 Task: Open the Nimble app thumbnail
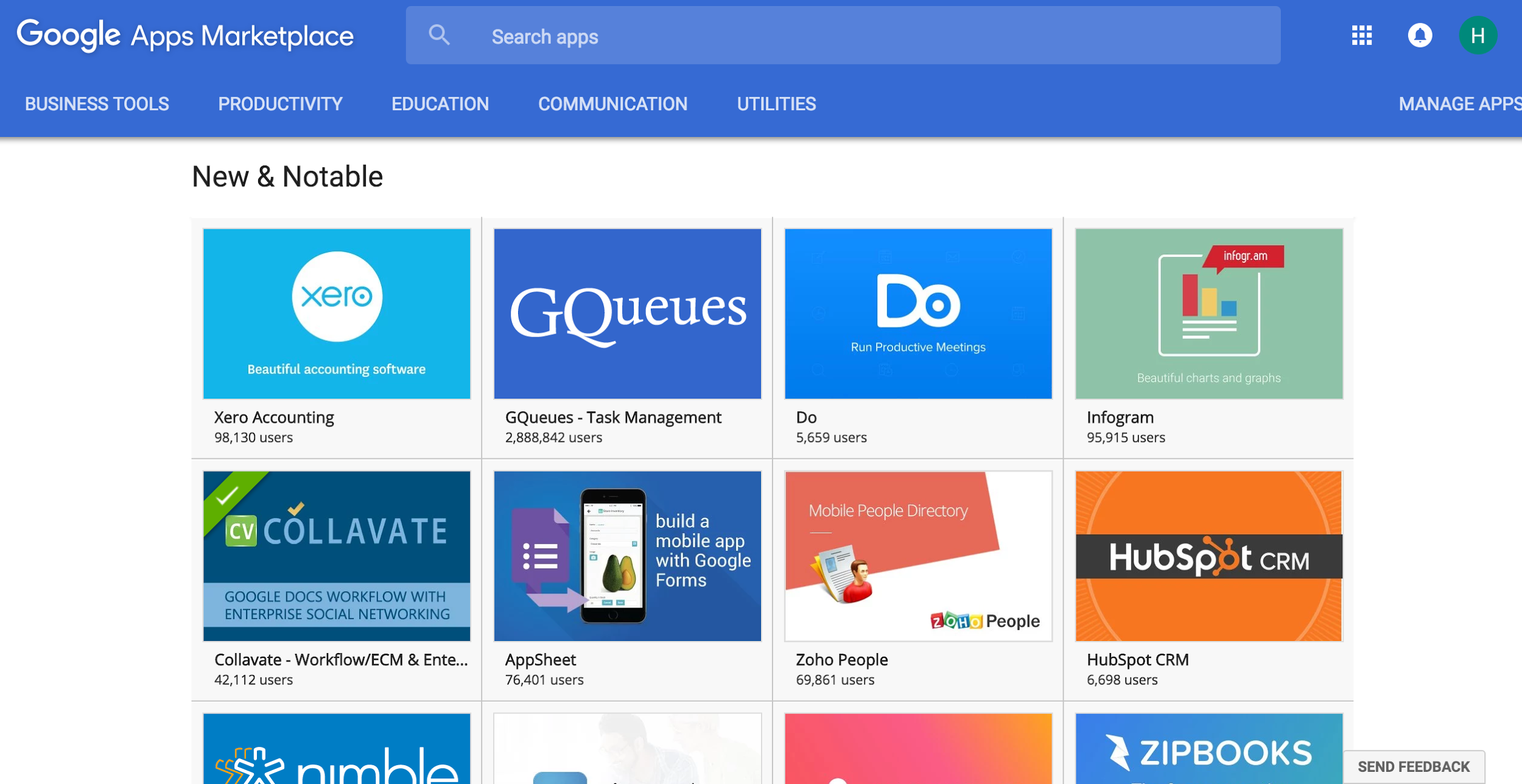(337, 749)
